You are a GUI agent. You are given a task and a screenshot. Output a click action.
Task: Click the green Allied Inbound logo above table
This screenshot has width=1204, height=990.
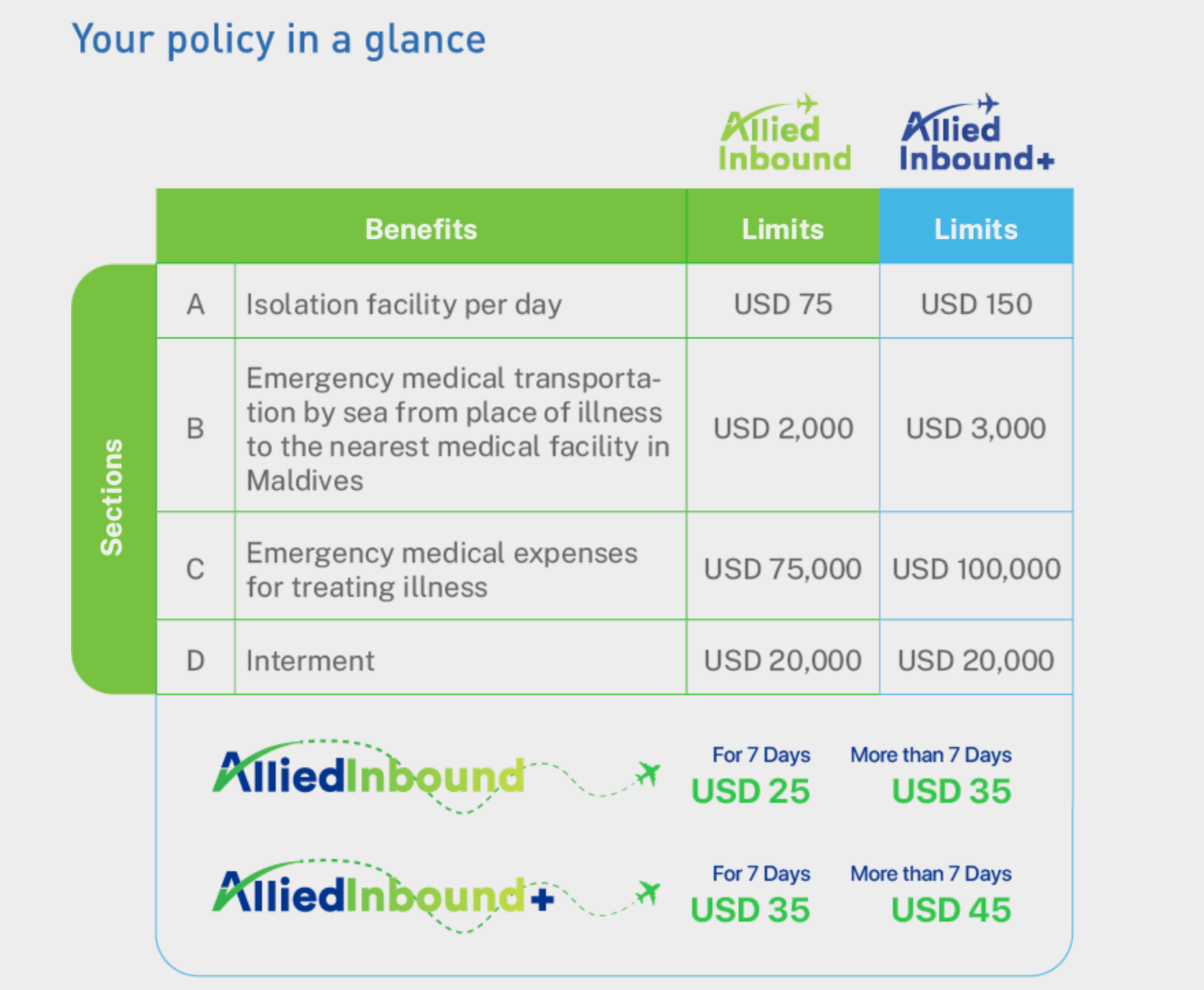pos(784,135)
